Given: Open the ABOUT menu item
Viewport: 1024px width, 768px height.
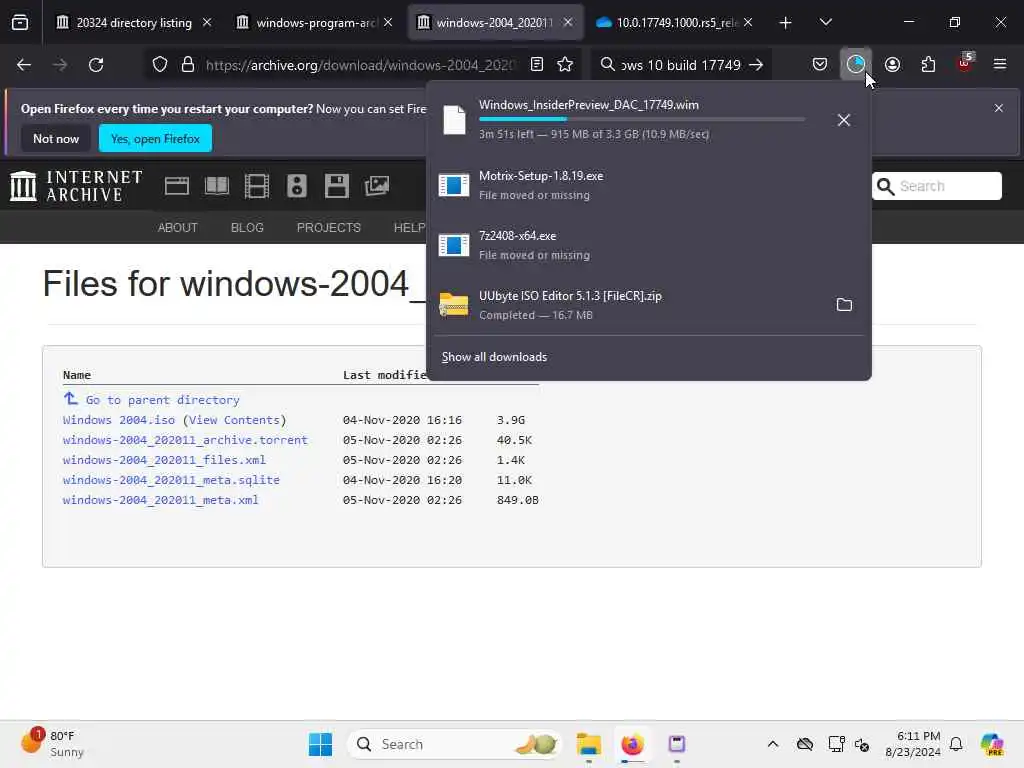Looking at the screenshot, I should pyautogui.click(x=177, y=228).
